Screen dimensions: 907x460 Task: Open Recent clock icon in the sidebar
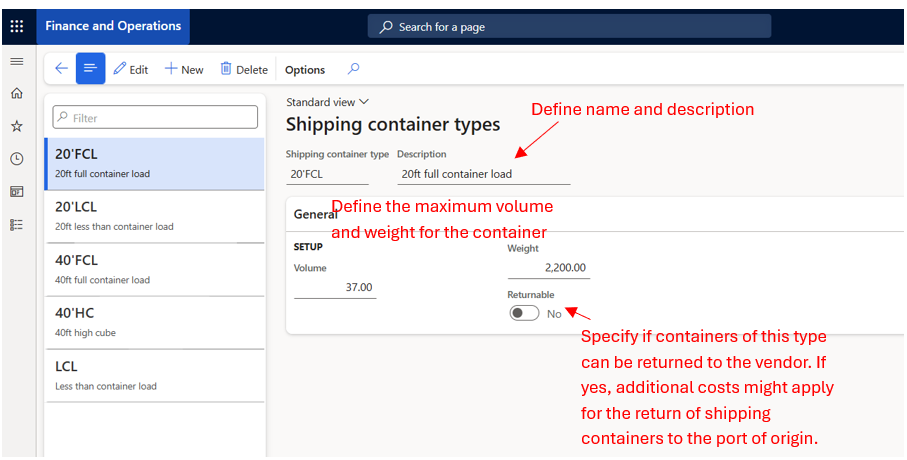pos(17,159)
